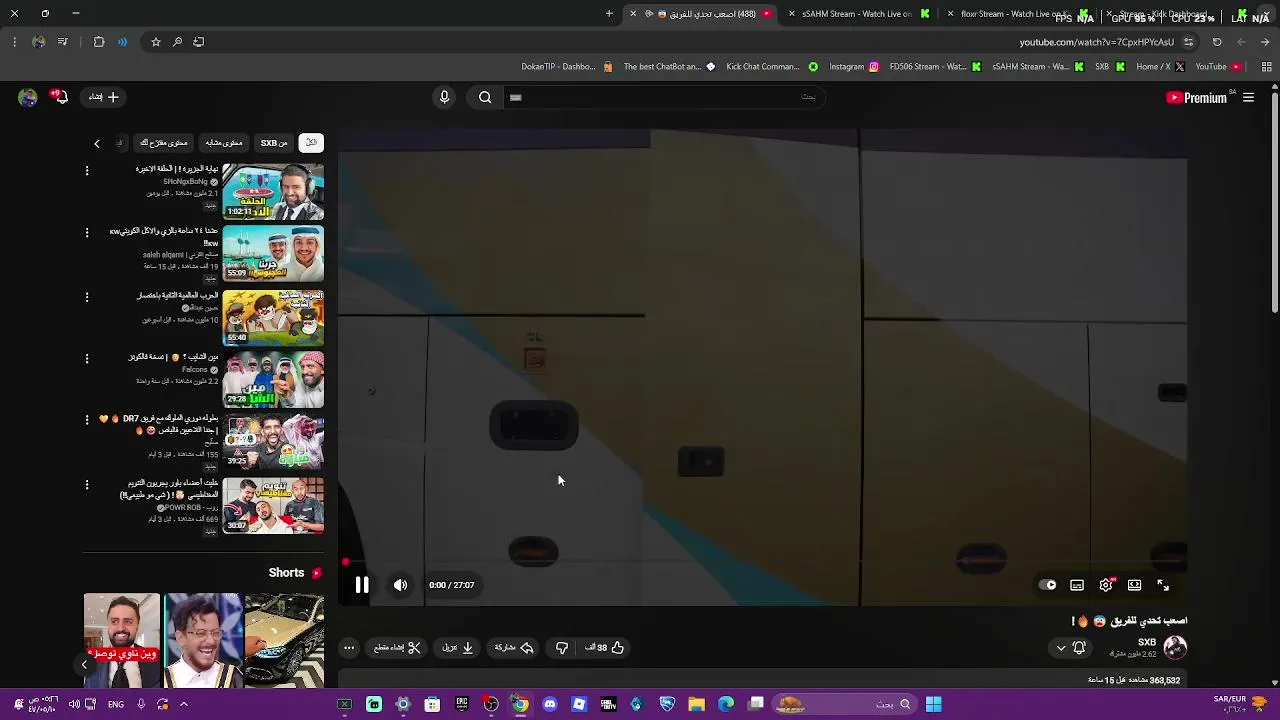This screenshot has width=1280, height=720.
Task: Create a clip with the scissors button
Action: point(397,647)
